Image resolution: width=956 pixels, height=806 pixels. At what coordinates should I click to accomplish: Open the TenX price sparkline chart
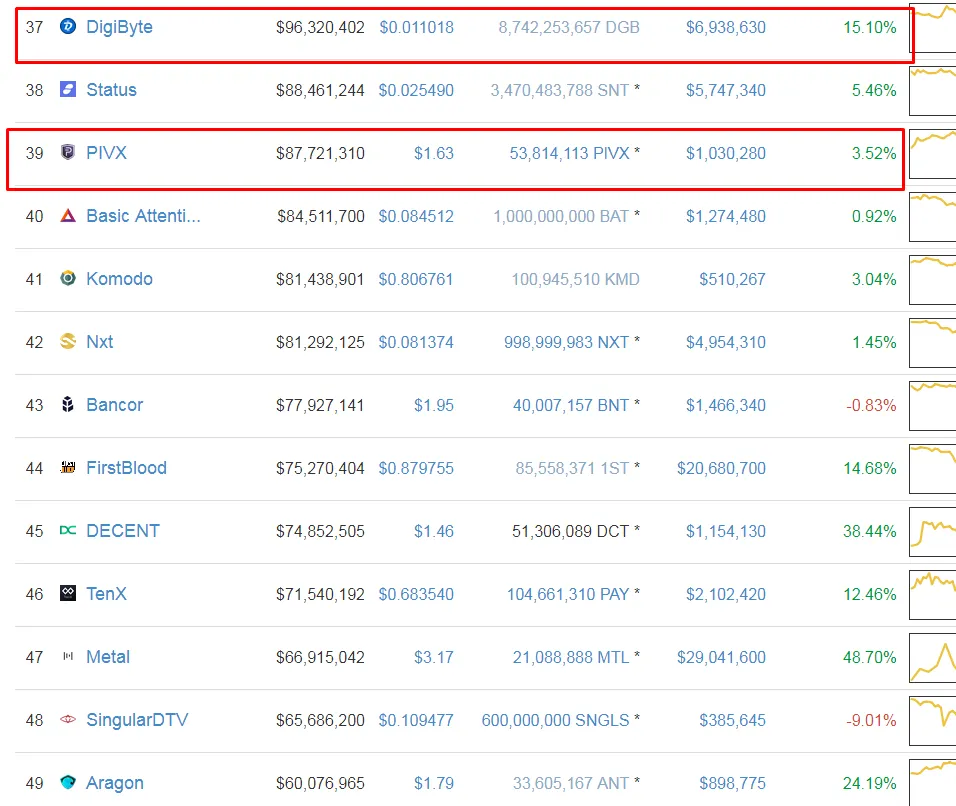coord(933,594)
